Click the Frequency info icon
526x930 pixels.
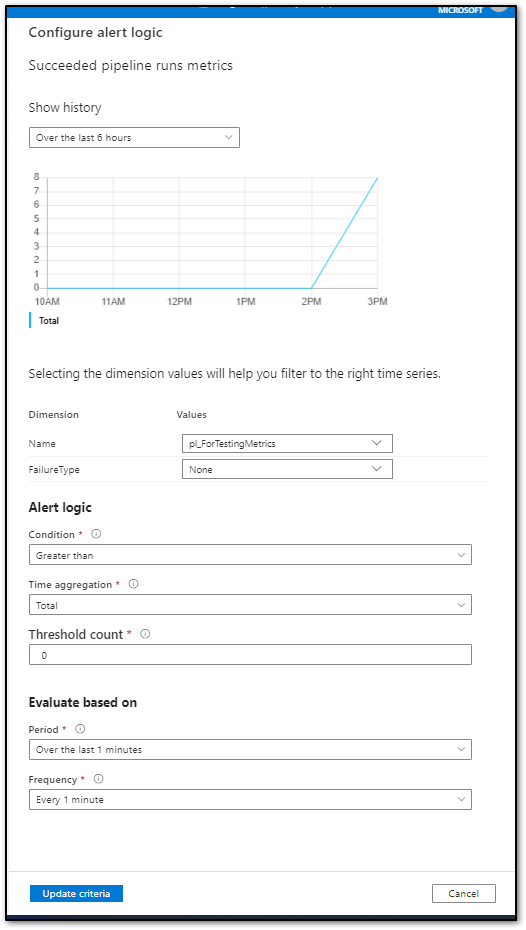[98, 779]
